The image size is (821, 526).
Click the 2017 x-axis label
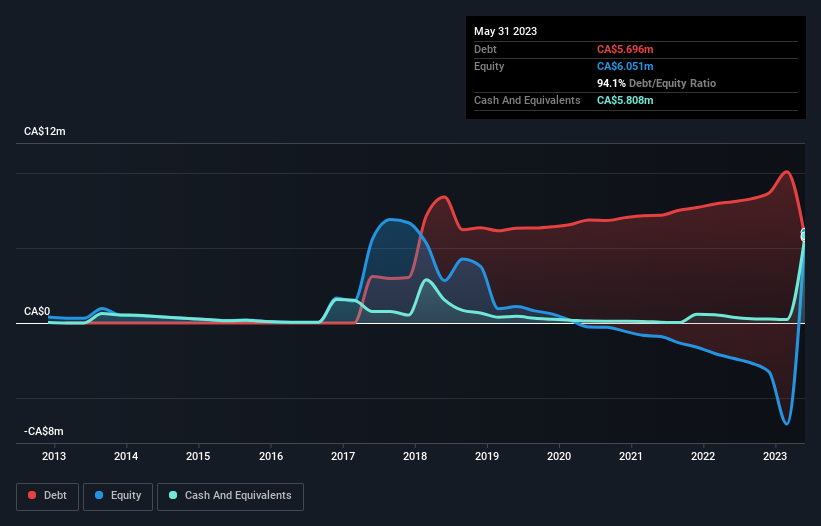click(343, 456)
